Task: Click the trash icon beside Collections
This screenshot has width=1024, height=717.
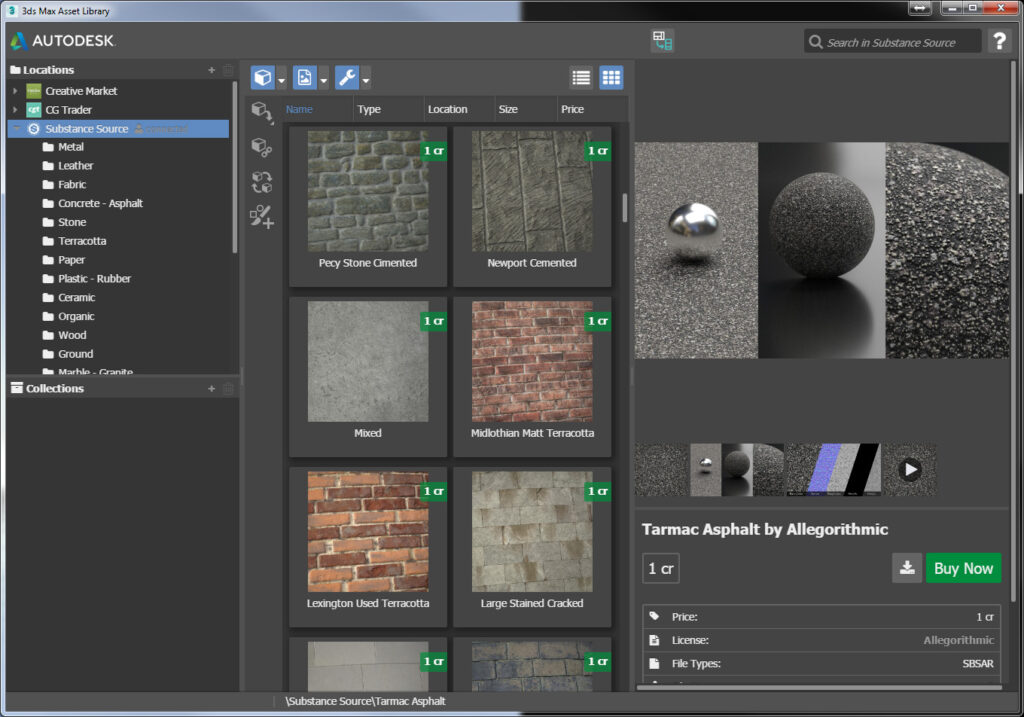Action: tap(228, 389)
